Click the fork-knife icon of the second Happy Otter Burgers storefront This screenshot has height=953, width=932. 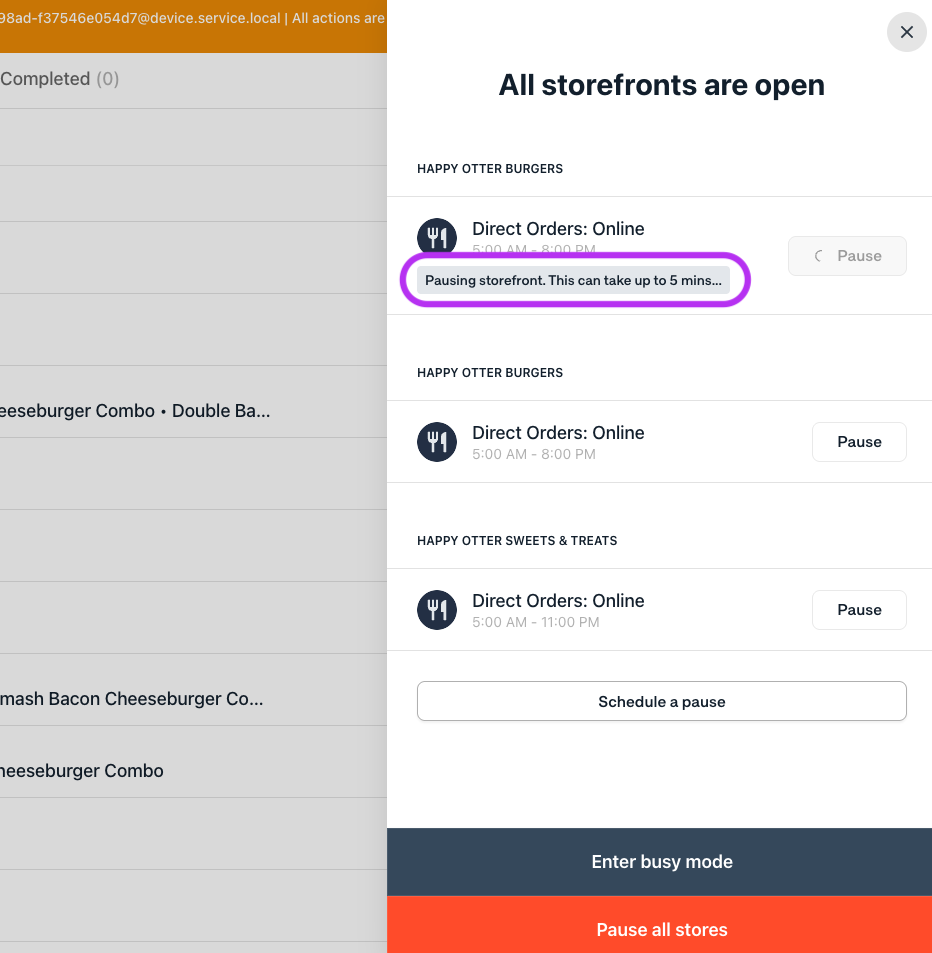coord(436,442)
